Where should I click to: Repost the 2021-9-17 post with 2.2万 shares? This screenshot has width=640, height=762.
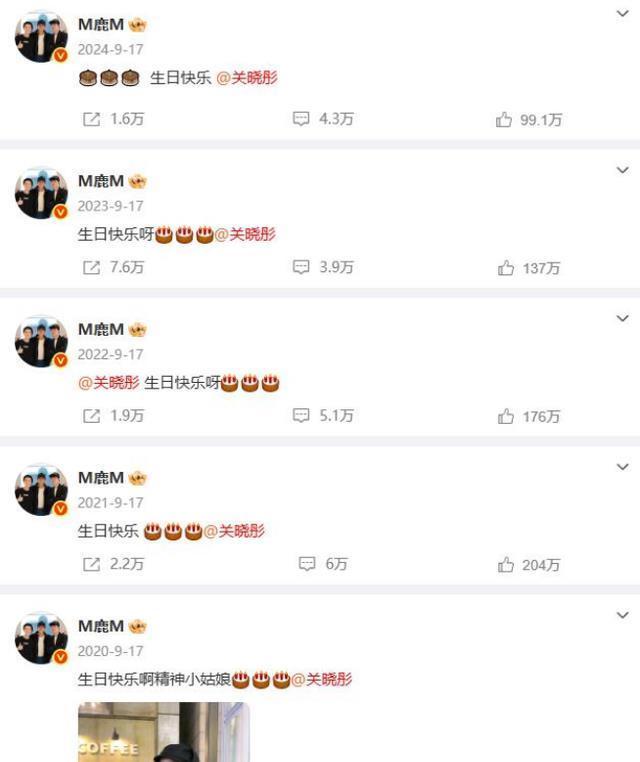(x=113, y=564)
